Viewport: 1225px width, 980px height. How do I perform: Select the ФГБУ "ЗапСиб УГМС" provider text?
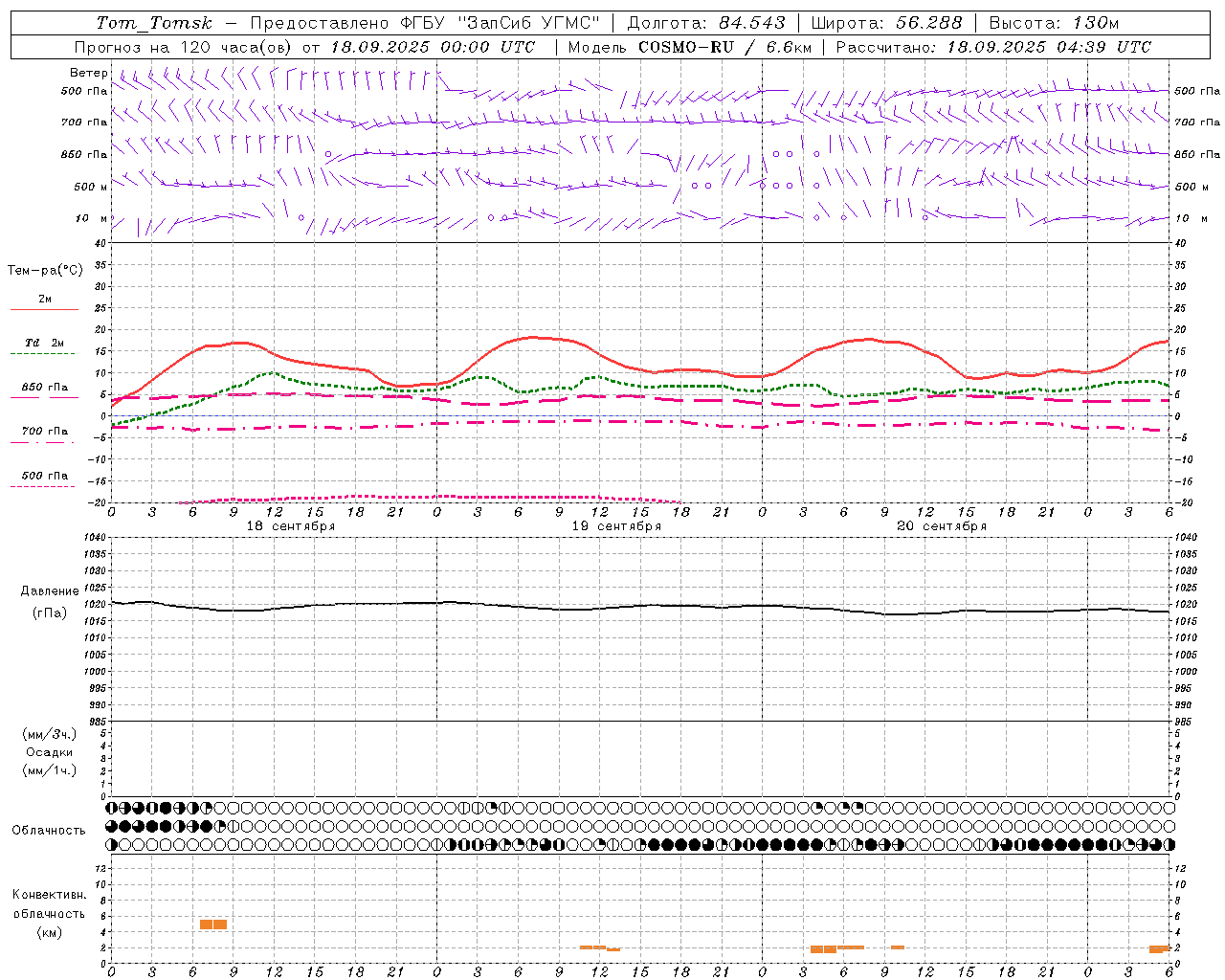(x=499, y=23)
